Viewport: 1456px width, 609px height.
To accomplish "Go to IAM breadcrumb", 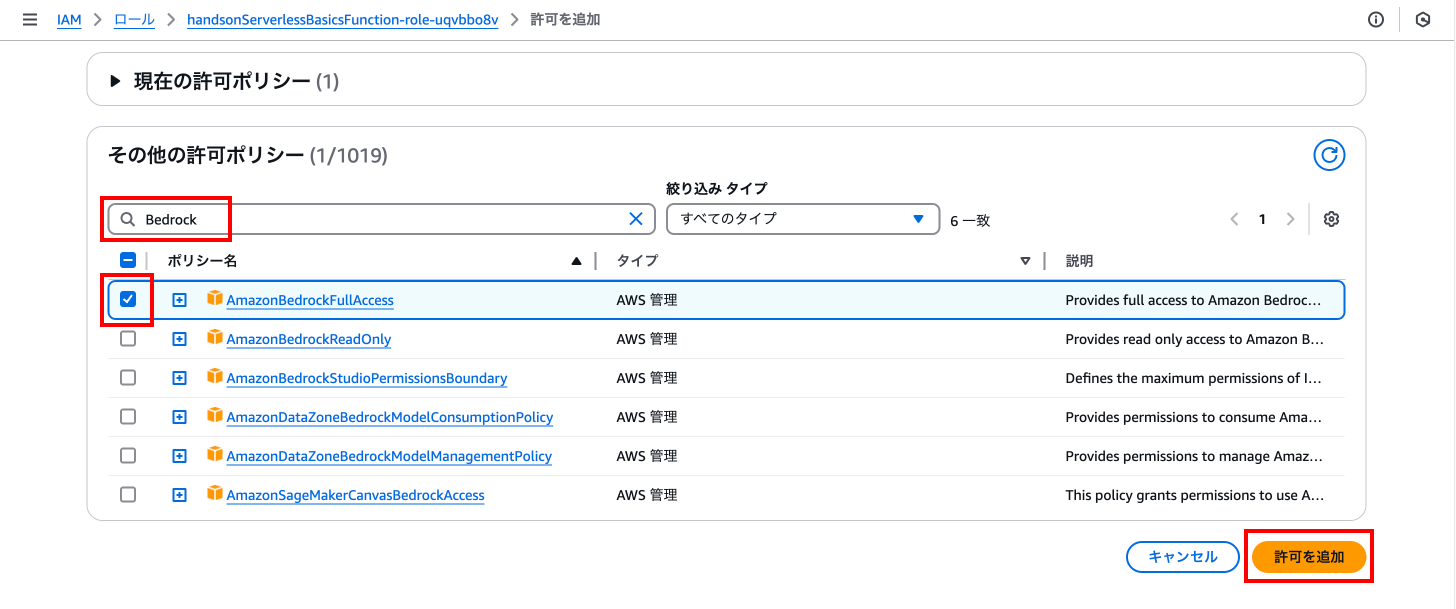I will click(69, 20).
